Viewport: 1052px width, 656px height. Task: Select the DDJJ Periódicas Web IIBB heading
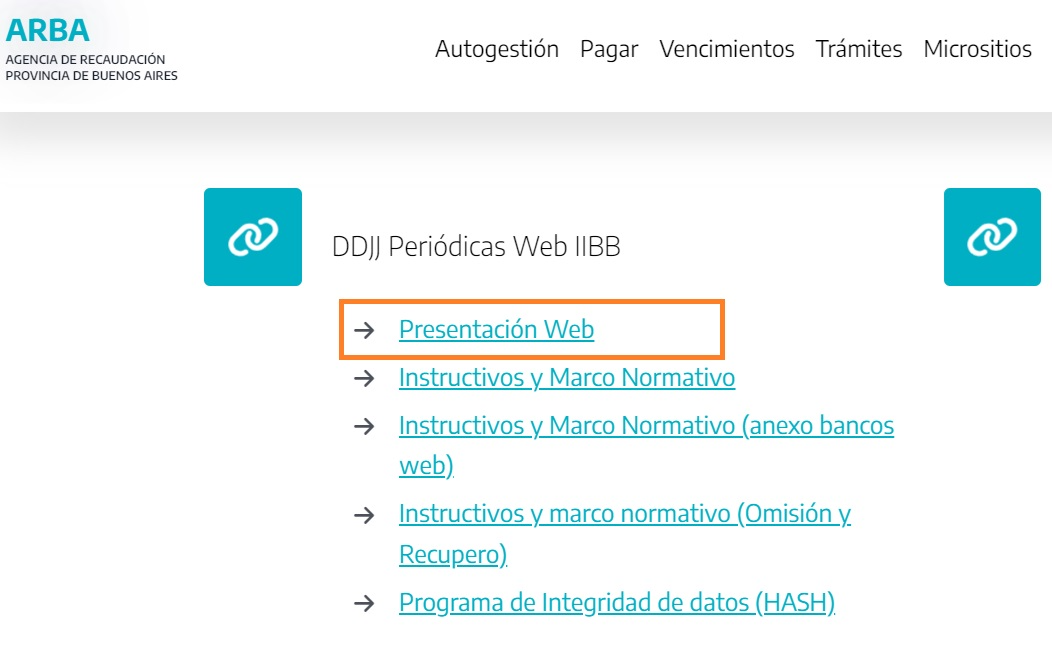click(x=476, y=246)
